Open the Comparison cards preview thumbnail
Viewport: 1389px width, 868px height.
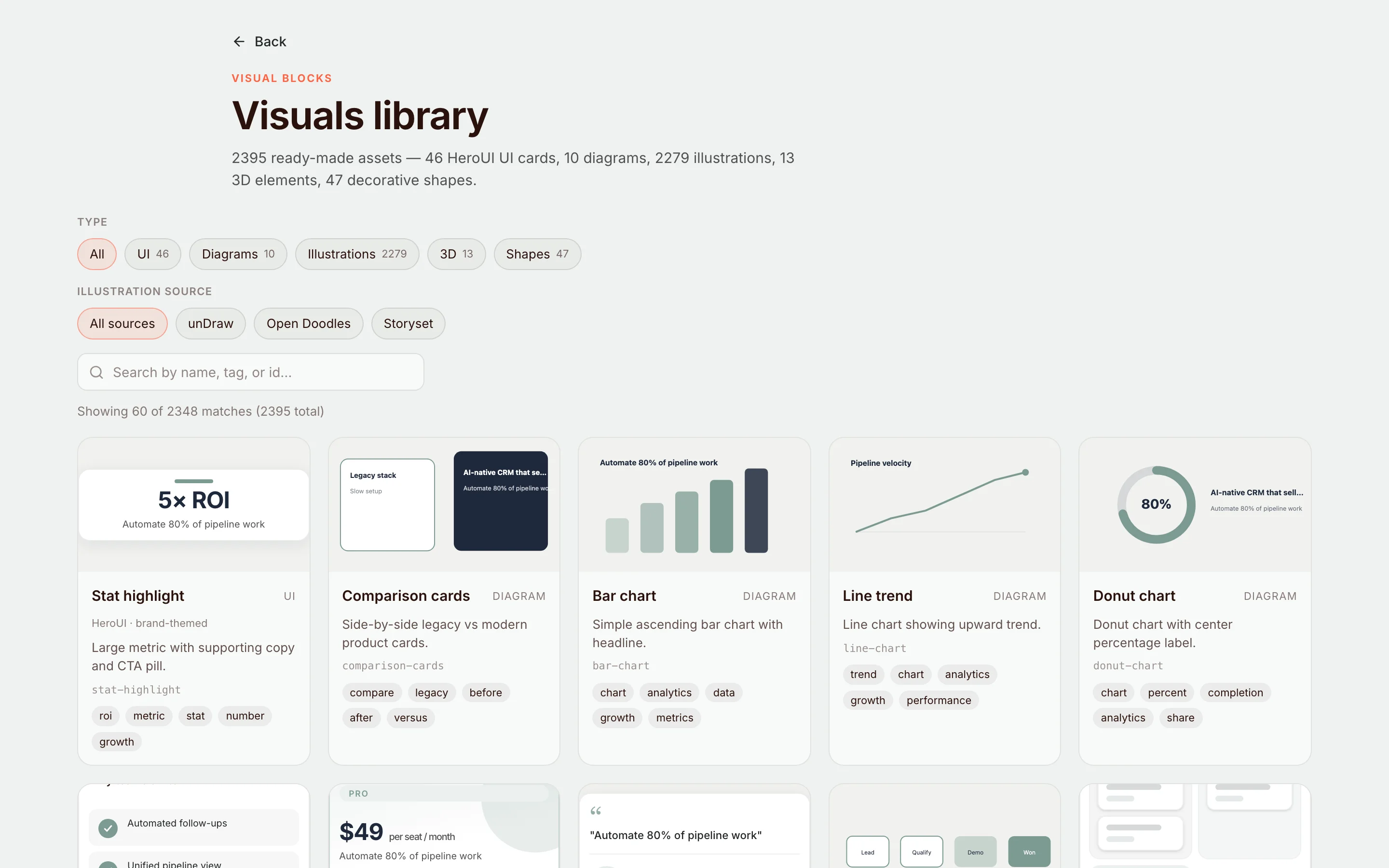[444, 504]
